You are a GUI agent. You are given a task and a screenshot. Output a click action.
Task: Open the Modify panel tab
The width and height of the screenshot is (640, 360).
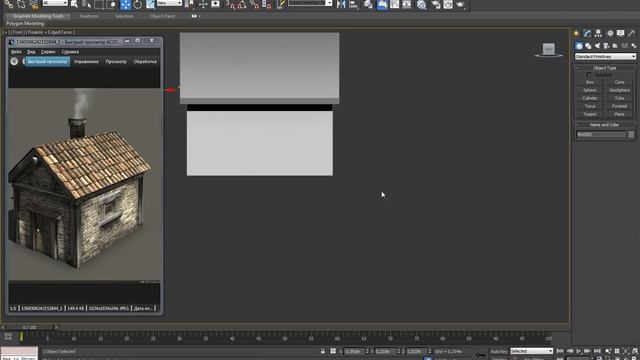point(587,33)
